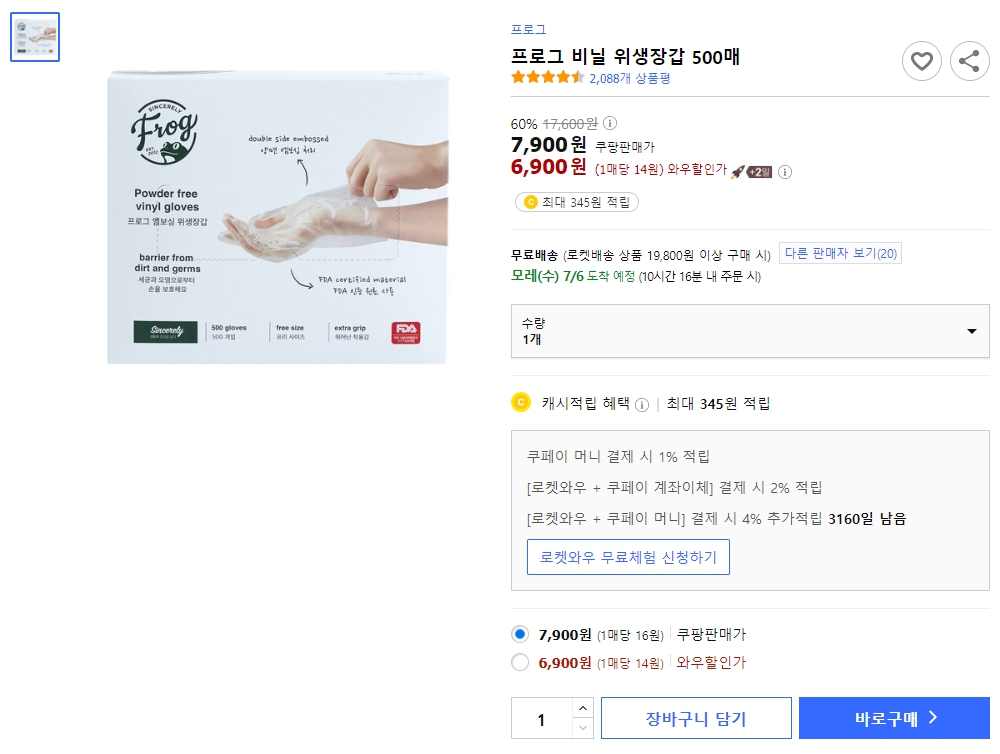The image size is (1000, 754).
Task: Click the info icon next to 와우할인가
Action: click(x=786, y=171)
